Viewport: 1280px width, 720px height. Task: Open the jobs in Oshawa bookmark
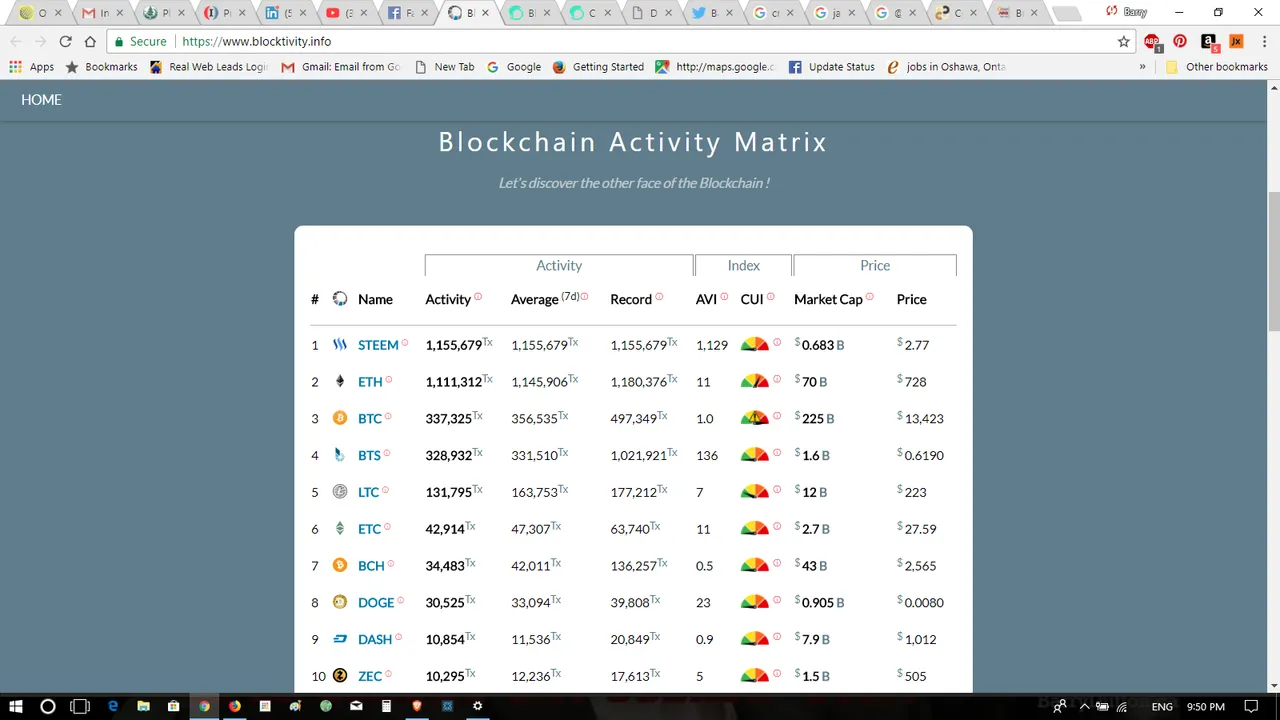coord(946,67)
